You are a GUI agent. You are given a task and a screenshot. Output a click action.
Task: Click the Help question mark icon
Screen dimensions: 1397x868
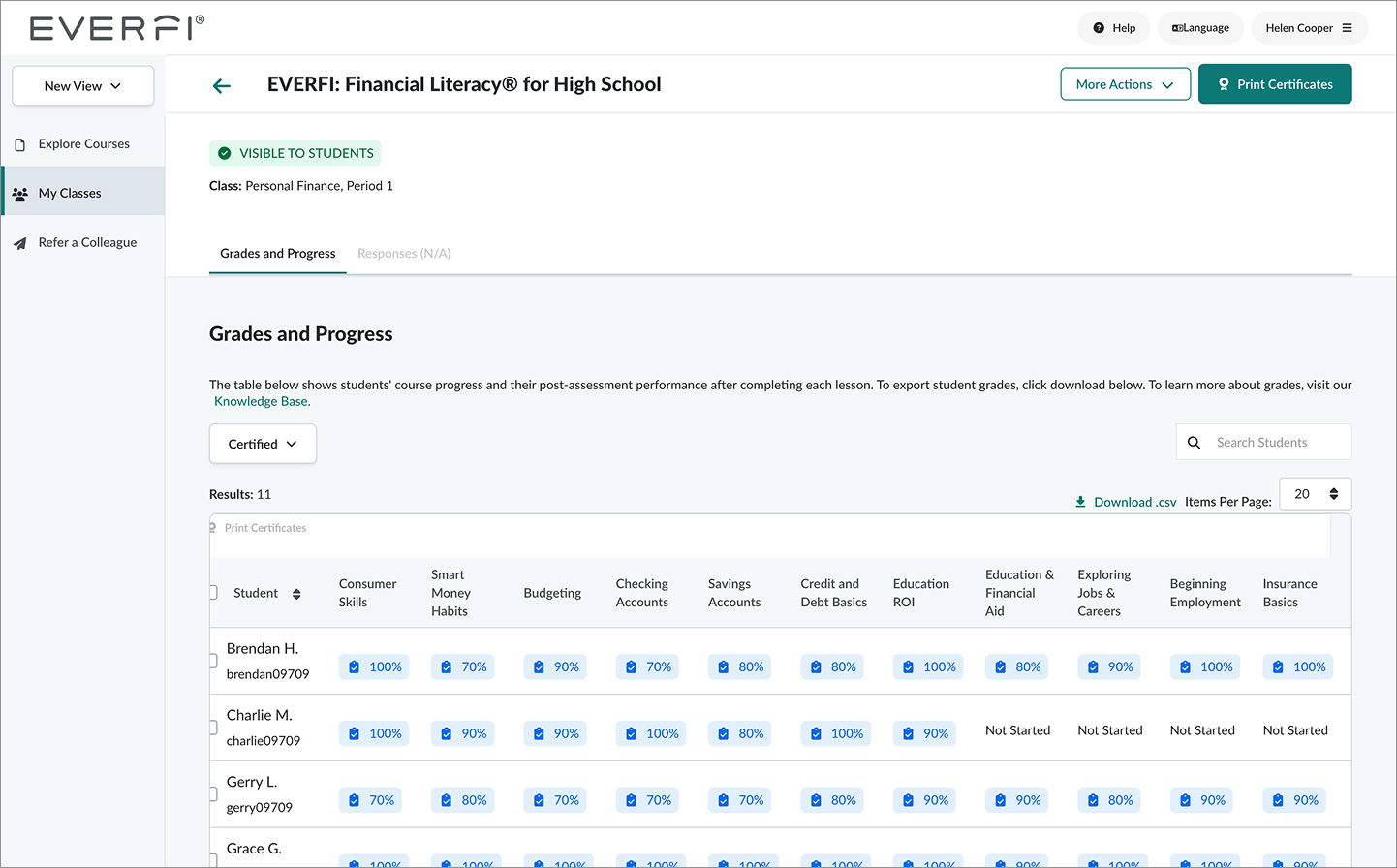pyautogui.click(x=1099, y=28)
